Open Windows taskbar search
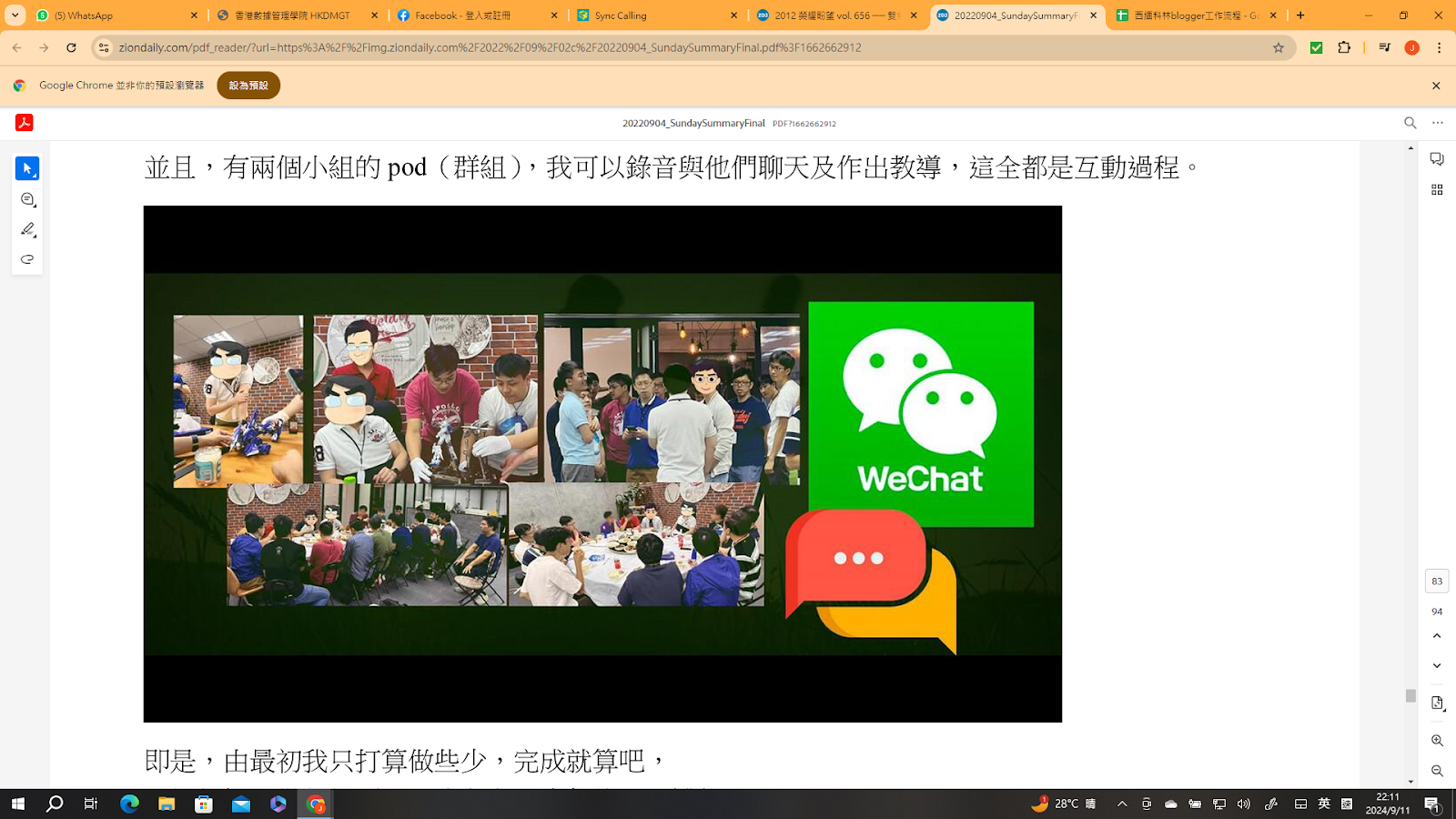1456x819 pixels. (55, 804)
